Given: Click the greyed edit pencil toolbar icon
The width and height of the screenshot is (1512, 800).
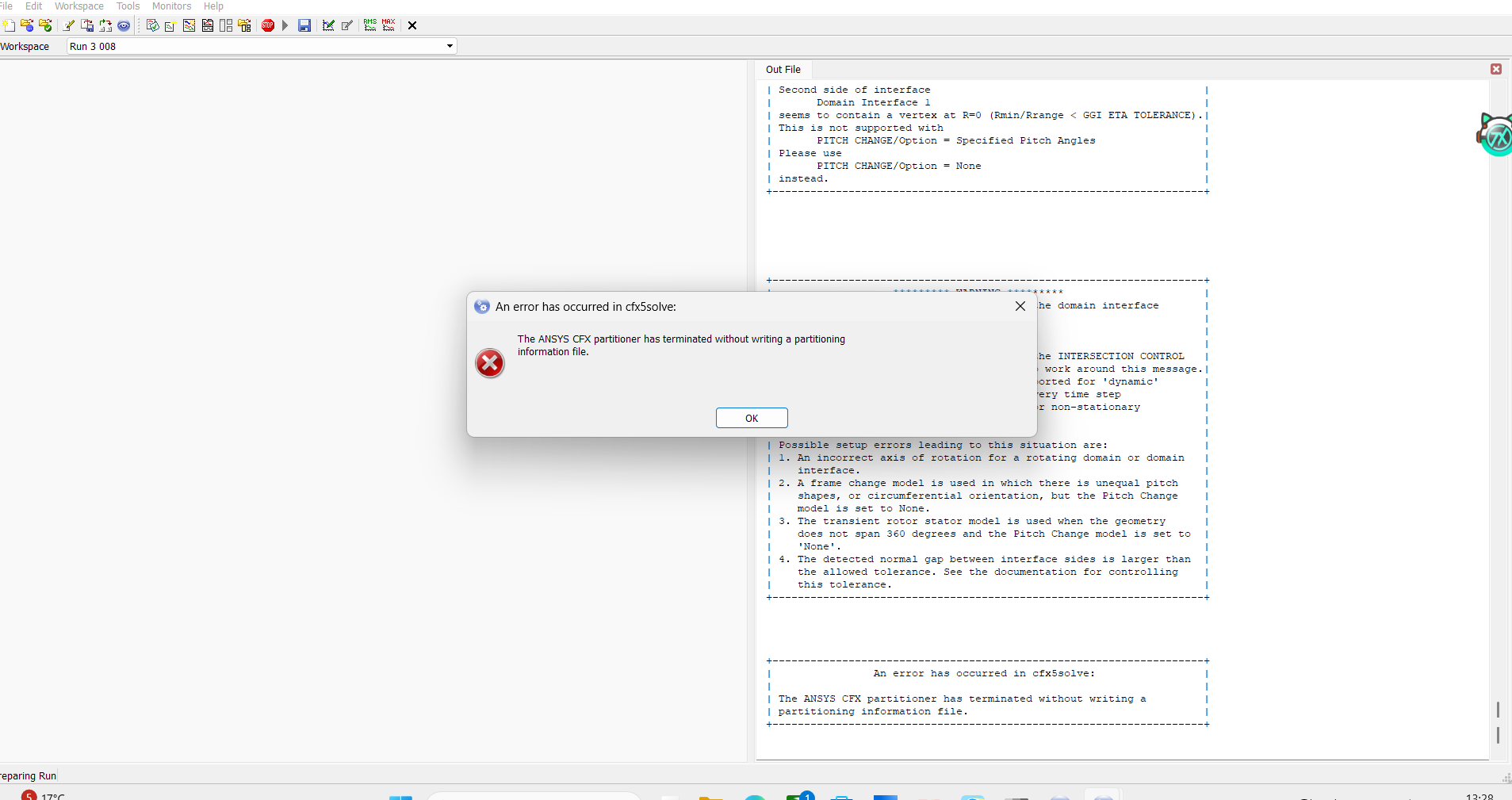Looking at the screenshot, I should 347,25.
